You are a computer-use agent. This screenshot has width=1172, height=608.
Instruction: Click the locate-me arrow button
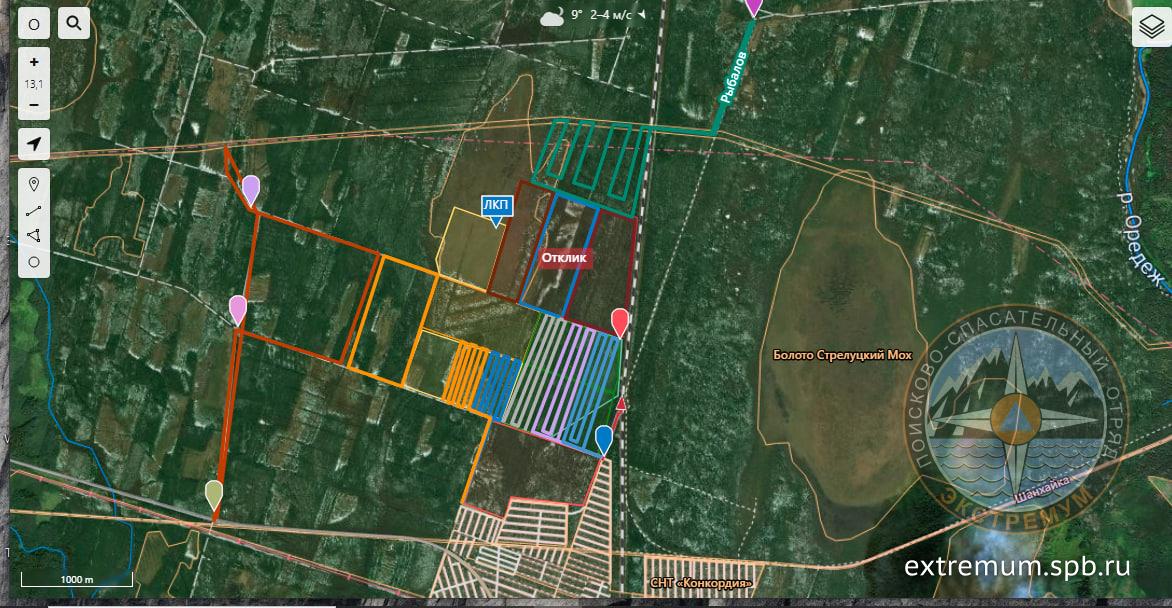tap(34, 144)
